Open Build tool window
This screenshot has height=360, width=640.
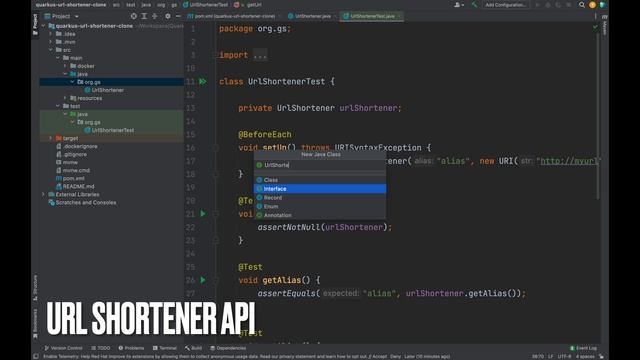click(x=193, y=348)
